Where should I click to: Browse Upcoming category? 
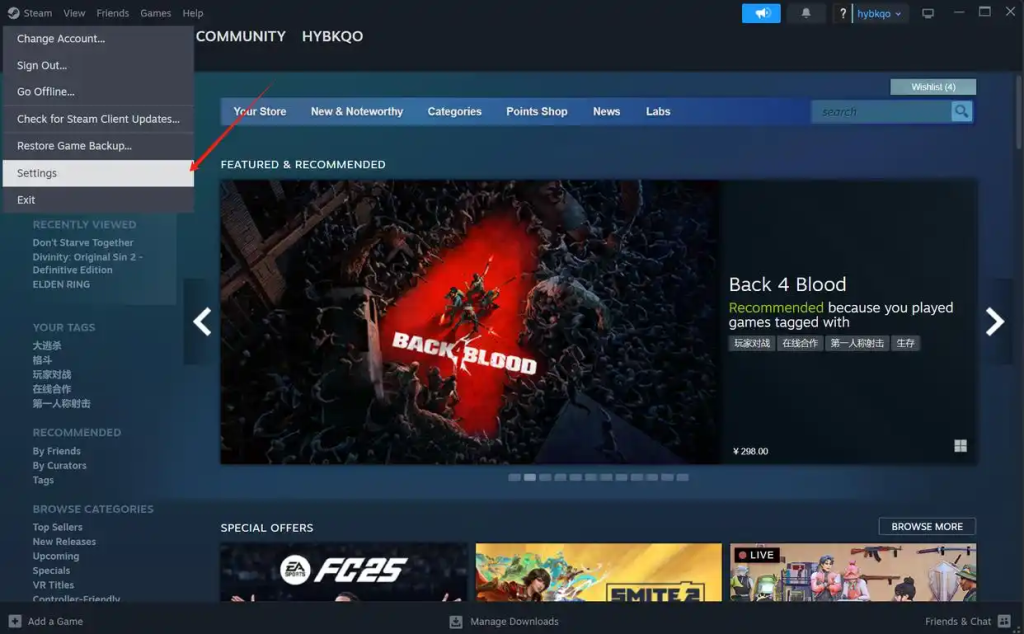[x=56, y=556]
